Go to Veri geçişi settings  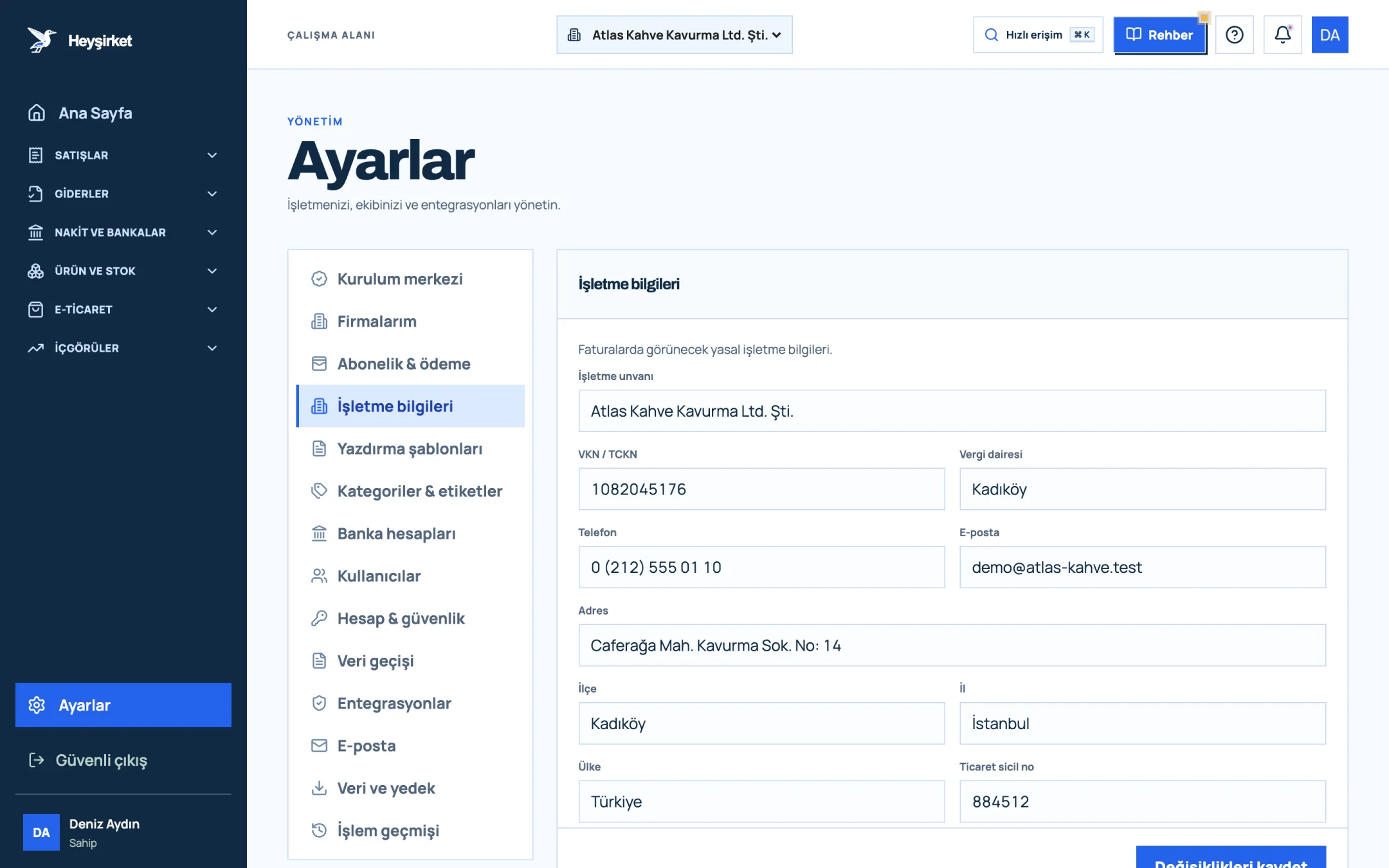410,660
